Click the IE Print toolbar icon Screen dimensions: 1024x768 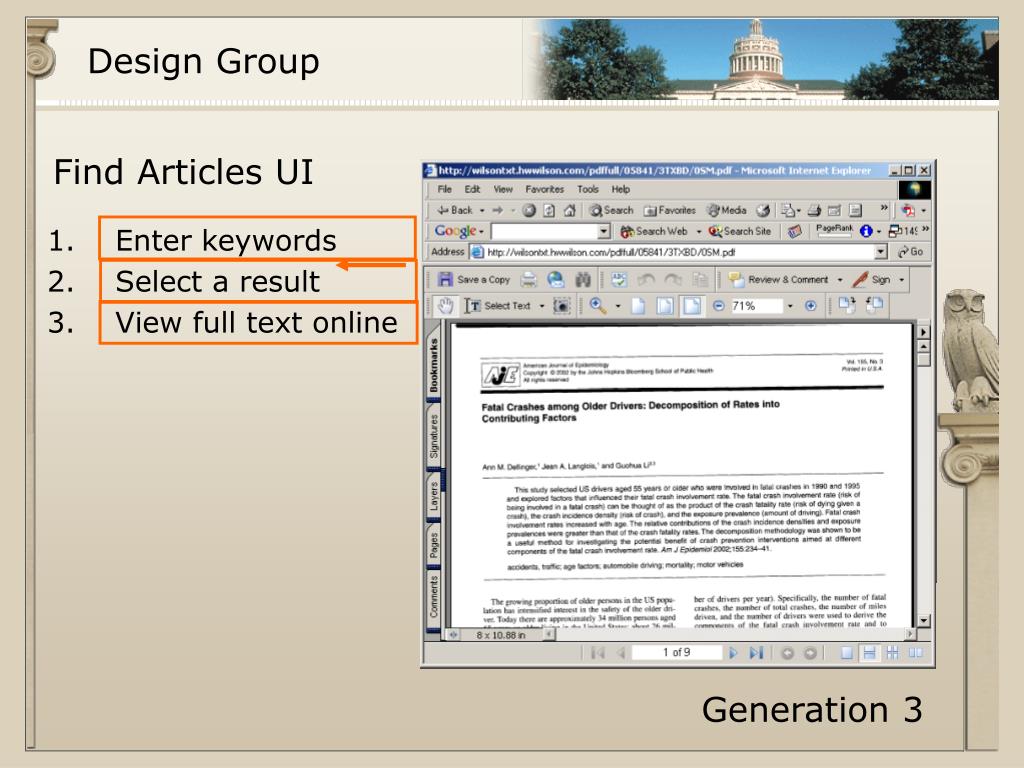[x=814, y=210]
